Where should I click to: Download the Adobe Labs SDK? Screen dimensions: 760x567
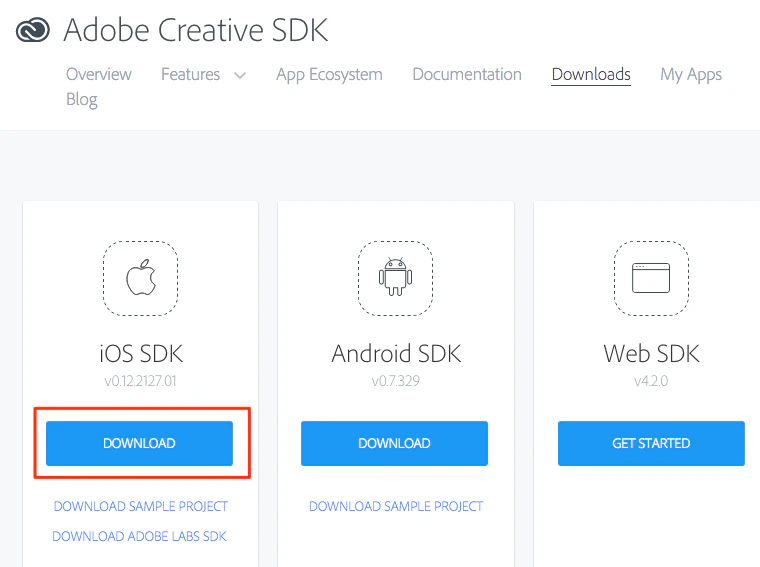coord(140,536)
